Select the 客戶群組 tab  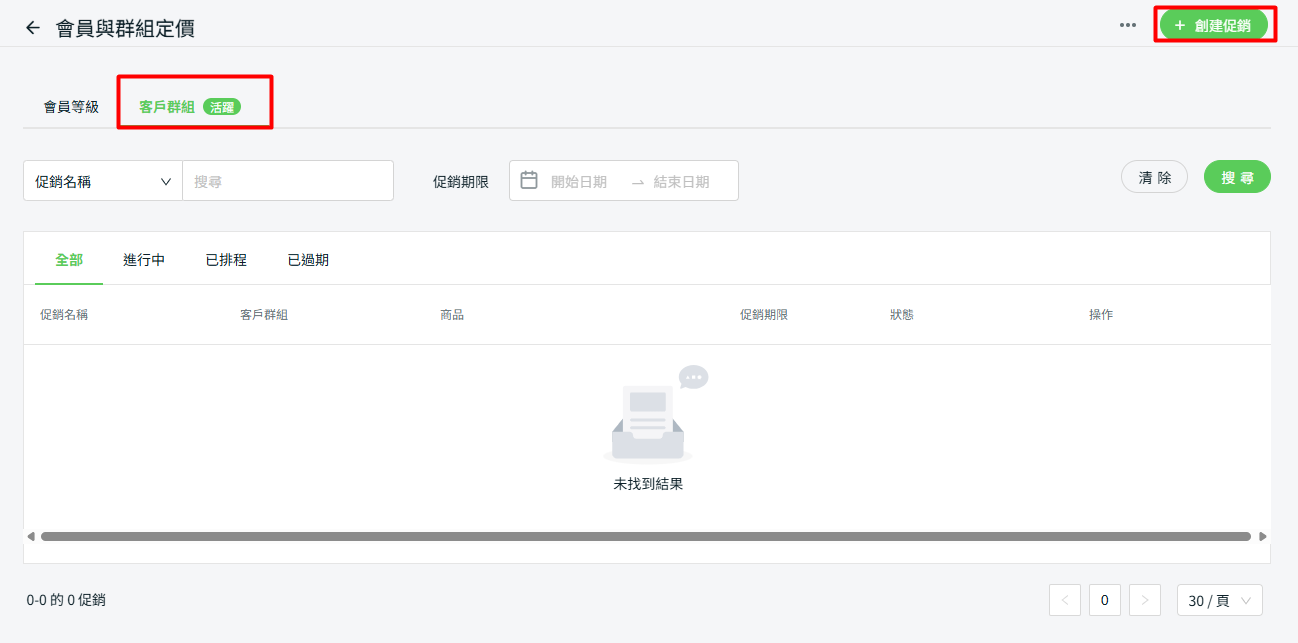tap(167, 107)
